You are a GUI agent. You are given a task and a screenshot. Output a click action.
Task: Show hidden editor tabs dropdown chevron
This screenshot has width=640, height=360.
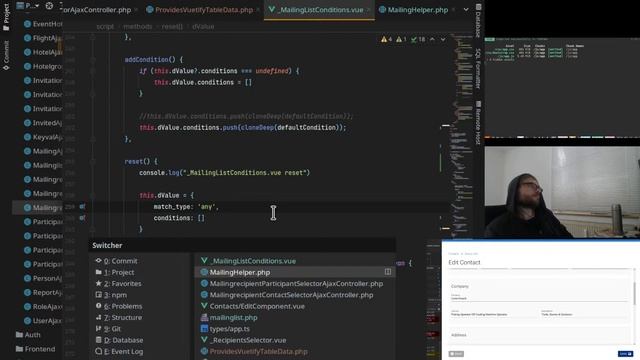[x=466, y=9]
